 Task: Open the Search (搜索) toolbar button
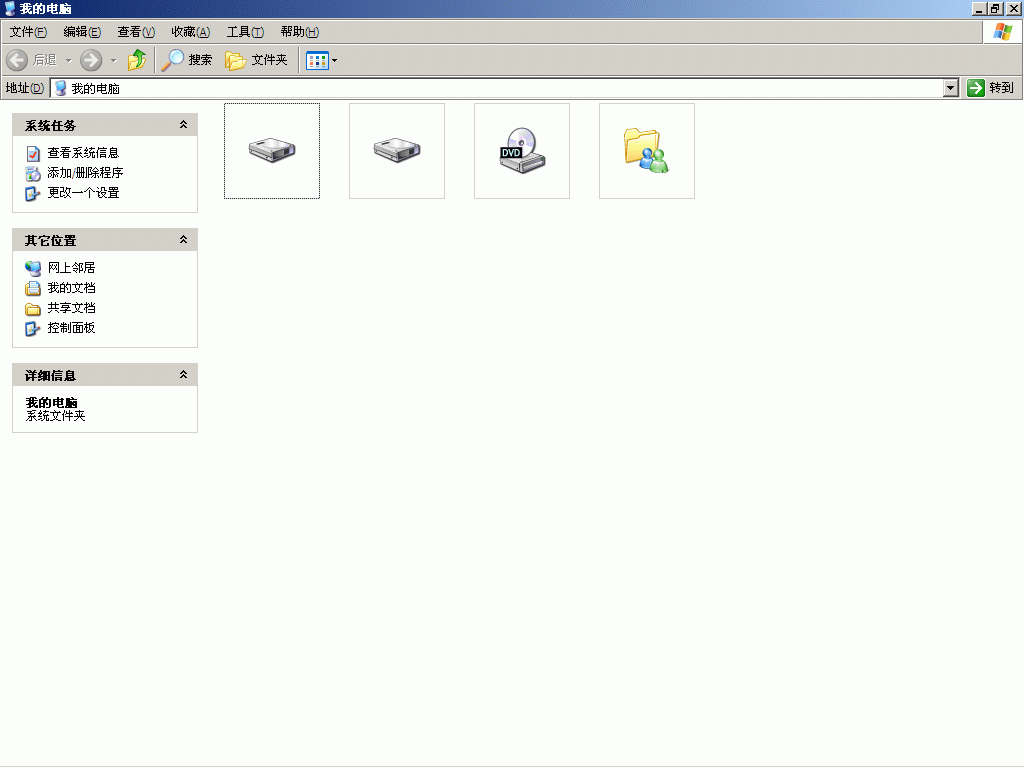point(187,60)
